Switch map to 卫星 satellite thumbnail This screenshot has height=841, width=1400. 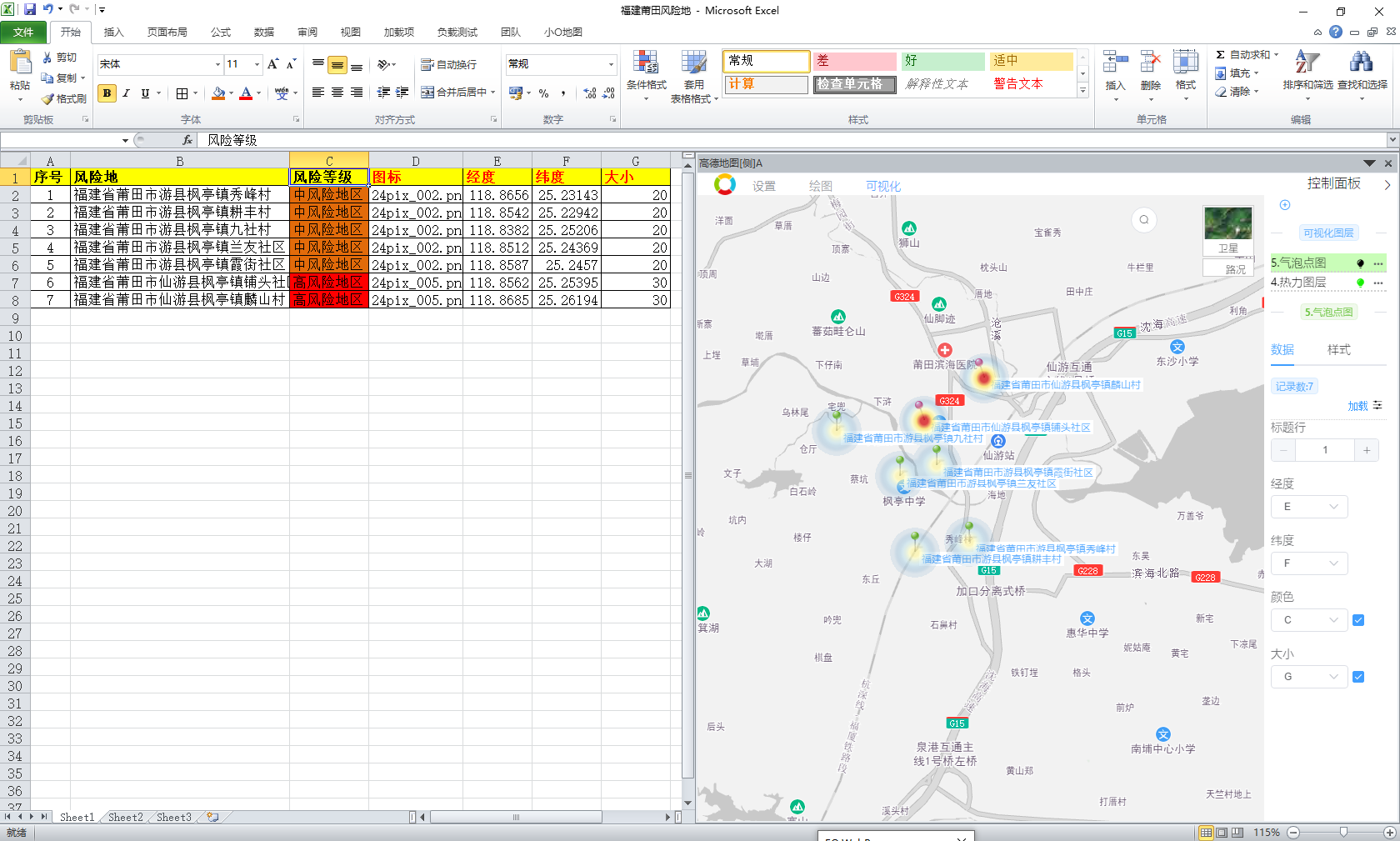(x=1227, y=231)
